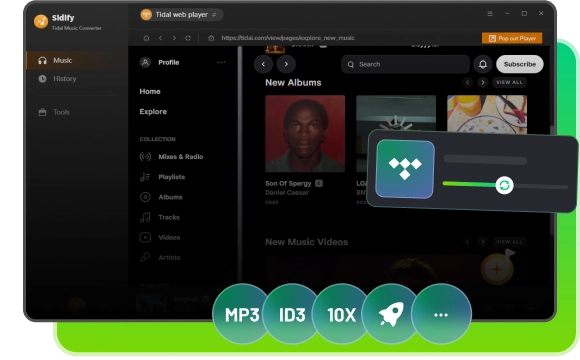The width and height of the screenshot is (580, 360).
Task: Click the New Music Videos heading
Action: click(x=307, y=242)
